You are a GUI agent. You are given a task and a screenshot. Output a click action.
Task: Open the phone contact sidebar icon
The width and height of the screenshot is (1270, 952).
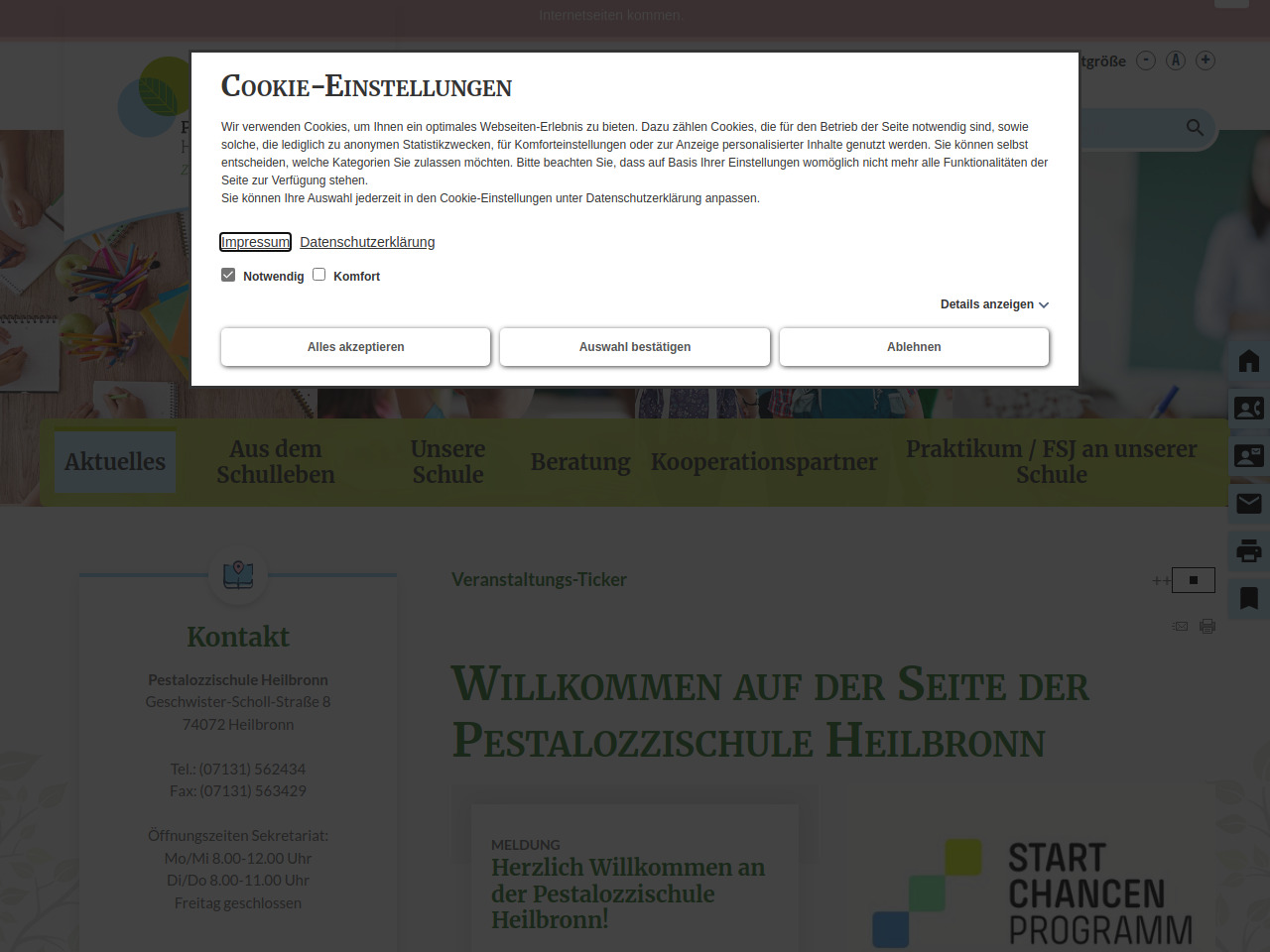[1249, 408]
